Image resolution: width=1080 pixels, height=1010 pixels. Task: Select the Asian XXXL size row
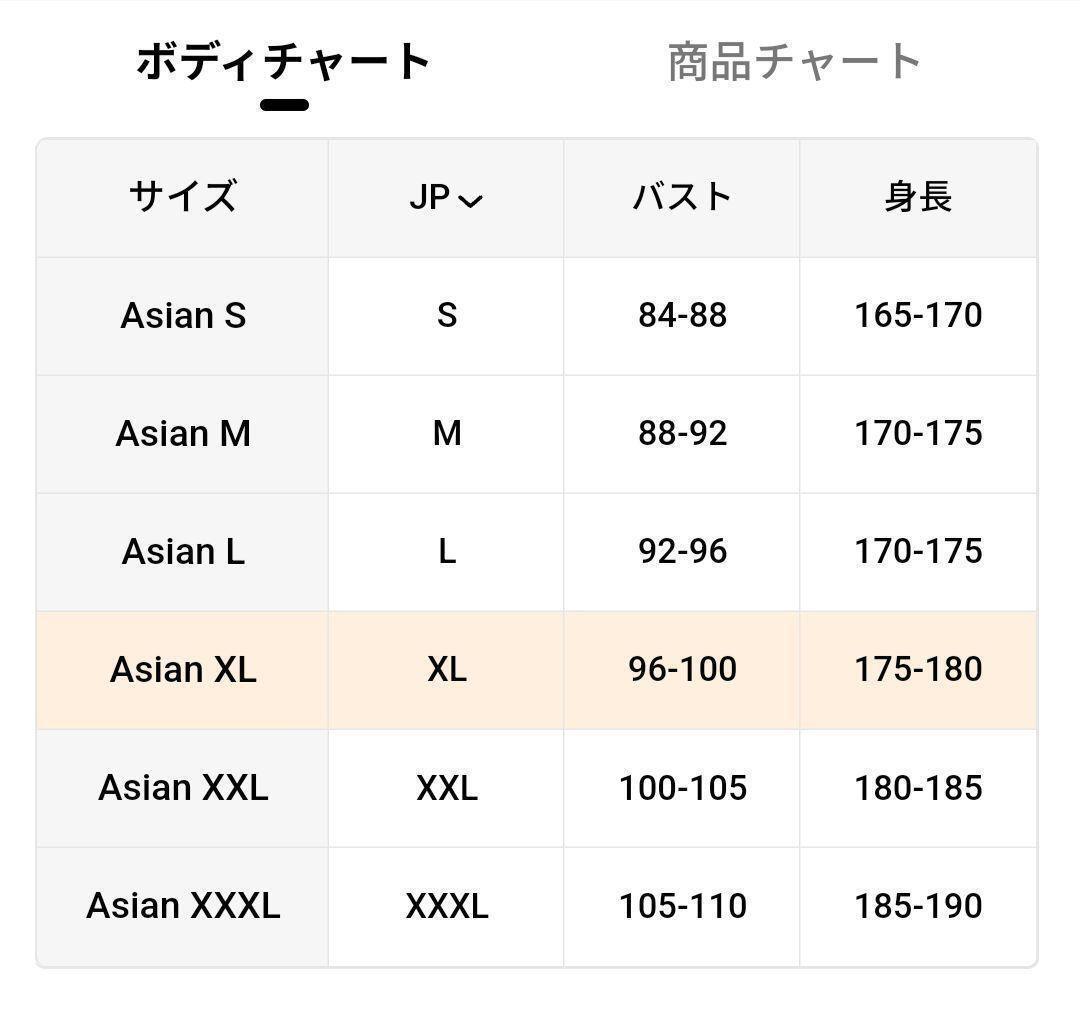(x=183, y=906)
